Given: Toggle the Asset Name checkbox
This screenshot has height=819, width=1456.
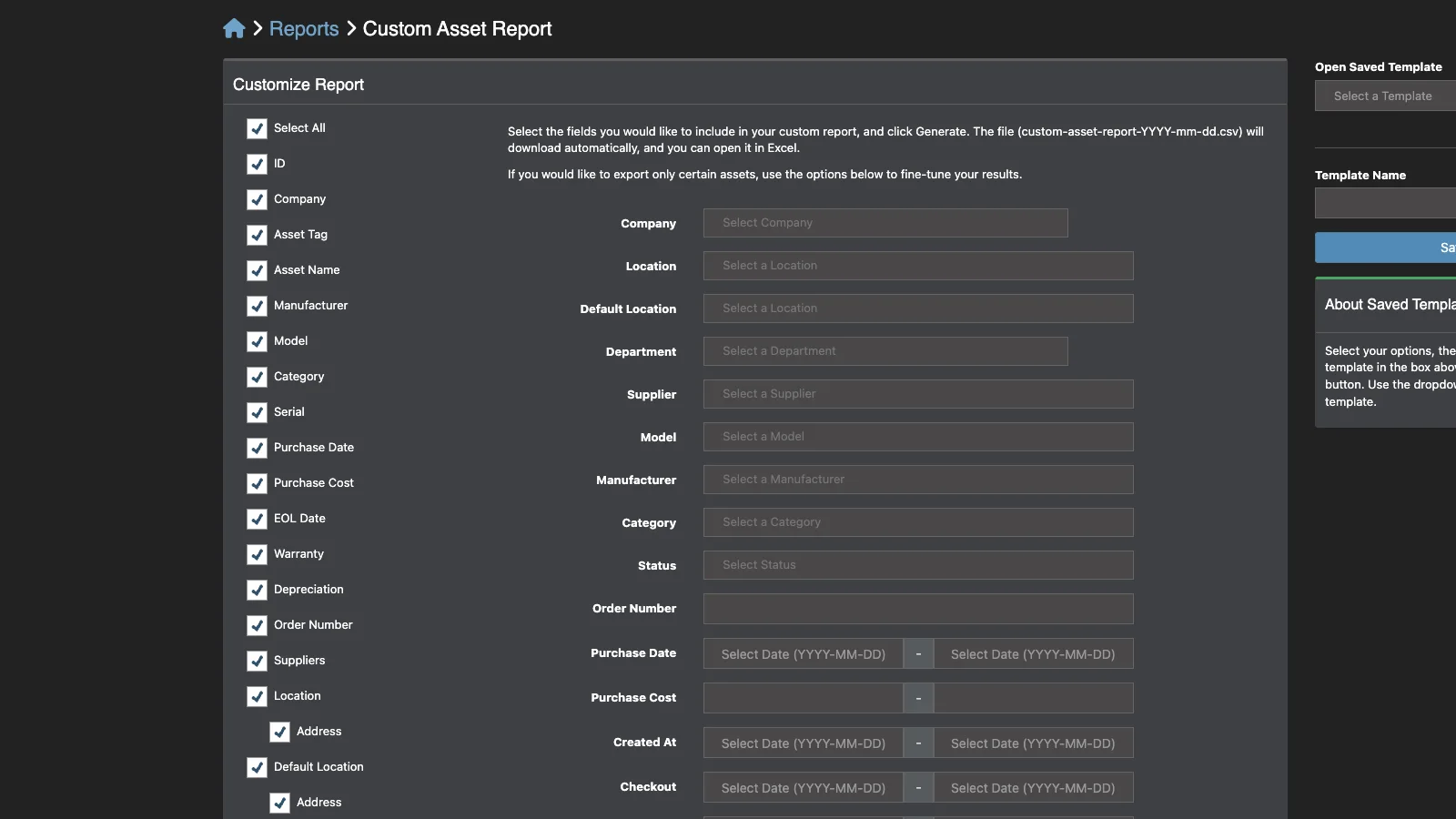Looking at the screenshot, I should tap(257, 270).
